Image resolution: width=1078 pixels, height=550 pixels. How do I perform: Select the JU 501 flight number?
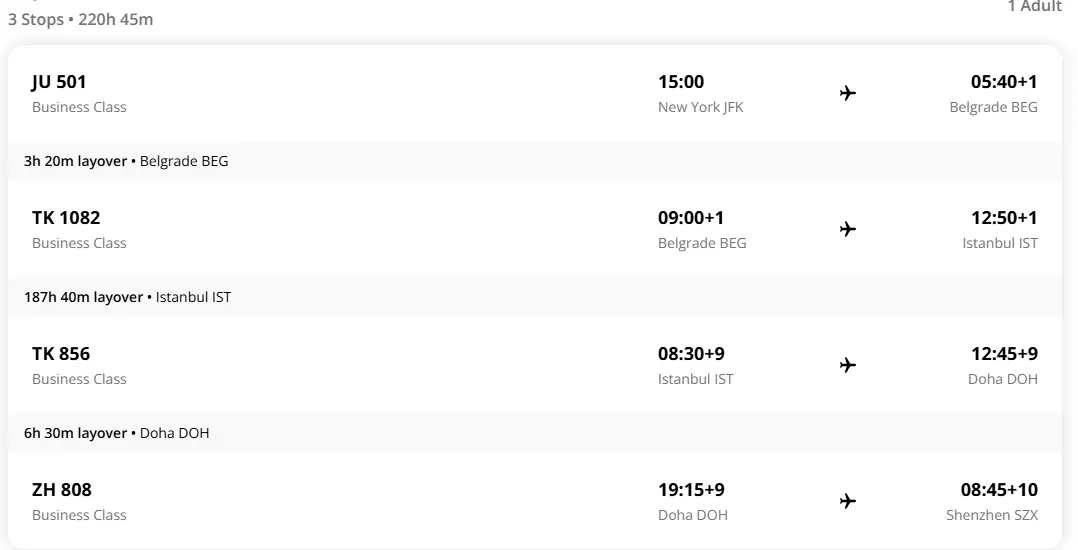coord(59,82)
